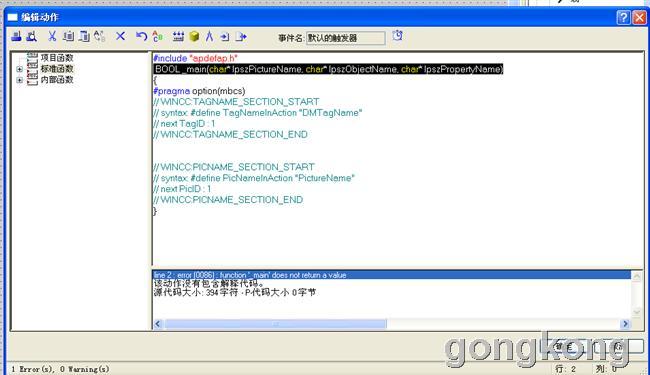Click the 该动作没有包含解释代码 output line
Image resolution: width=650 pixels, height=375 pixels.
tap(209, 284)
